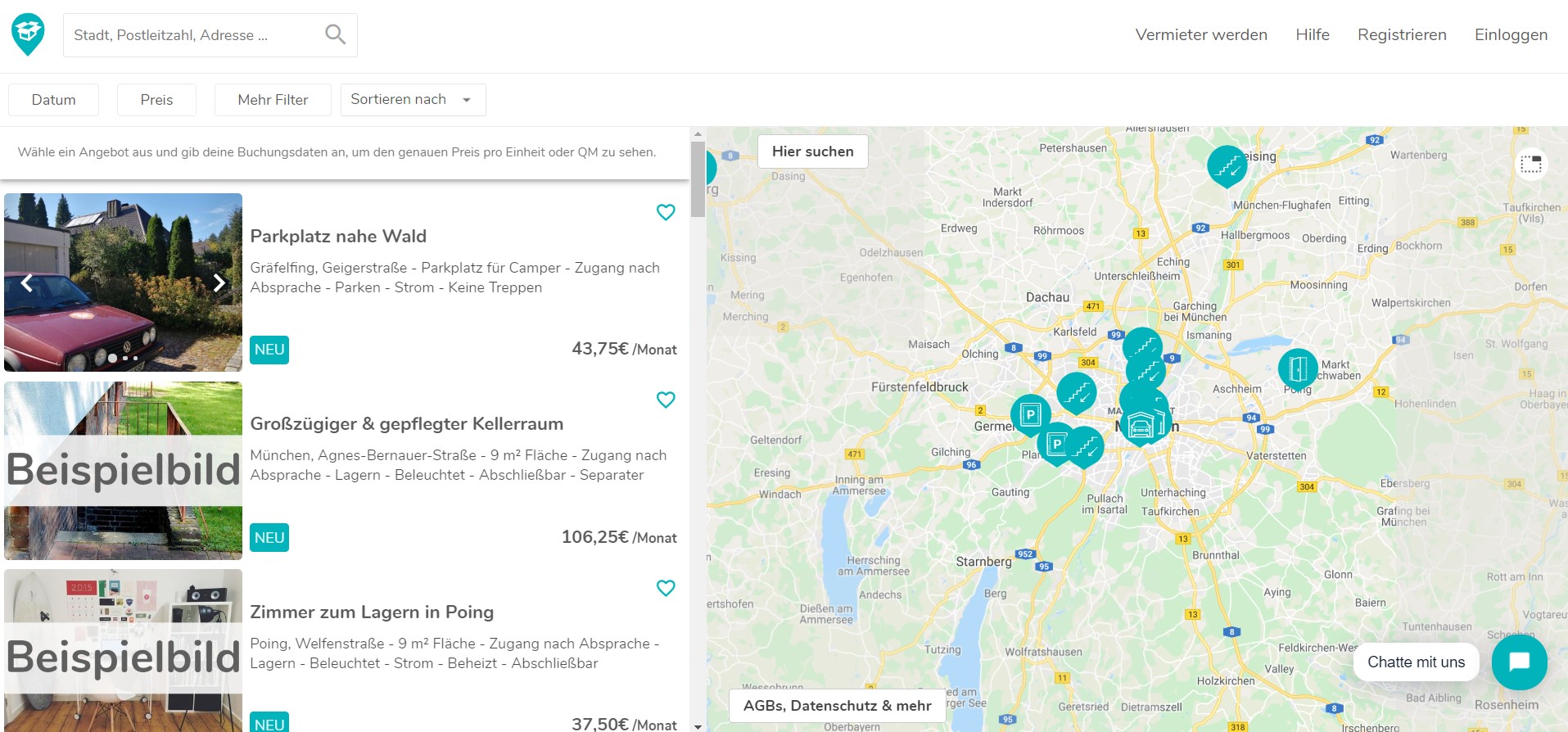This screenshot has height=732, width=1568.
Task: Select the parking marker near Planegg
Action: [1055, 445]
